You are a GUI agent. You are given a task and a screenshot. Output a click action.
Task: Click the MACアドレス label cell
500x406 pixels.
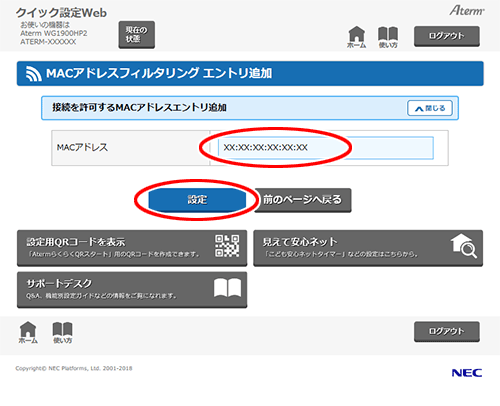coord(131,148)
